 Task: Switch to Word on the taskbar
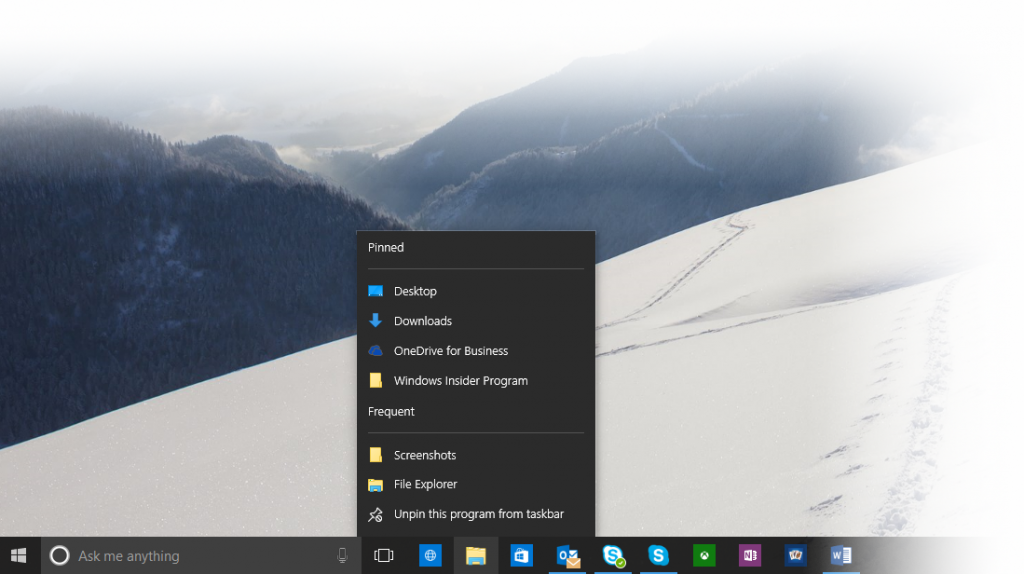click(841, 555)
